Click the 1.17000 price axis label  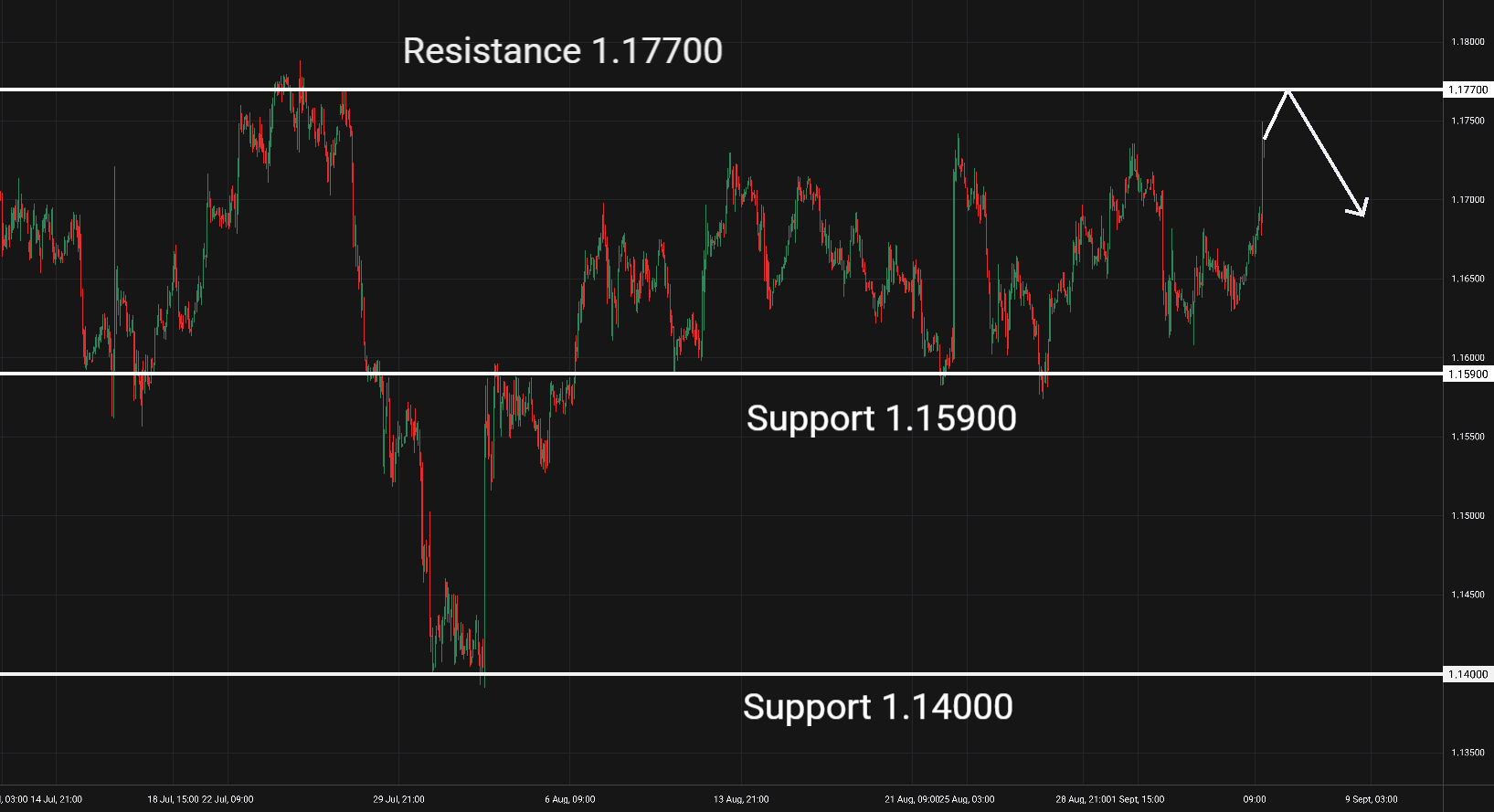(x=1468, y=200)
